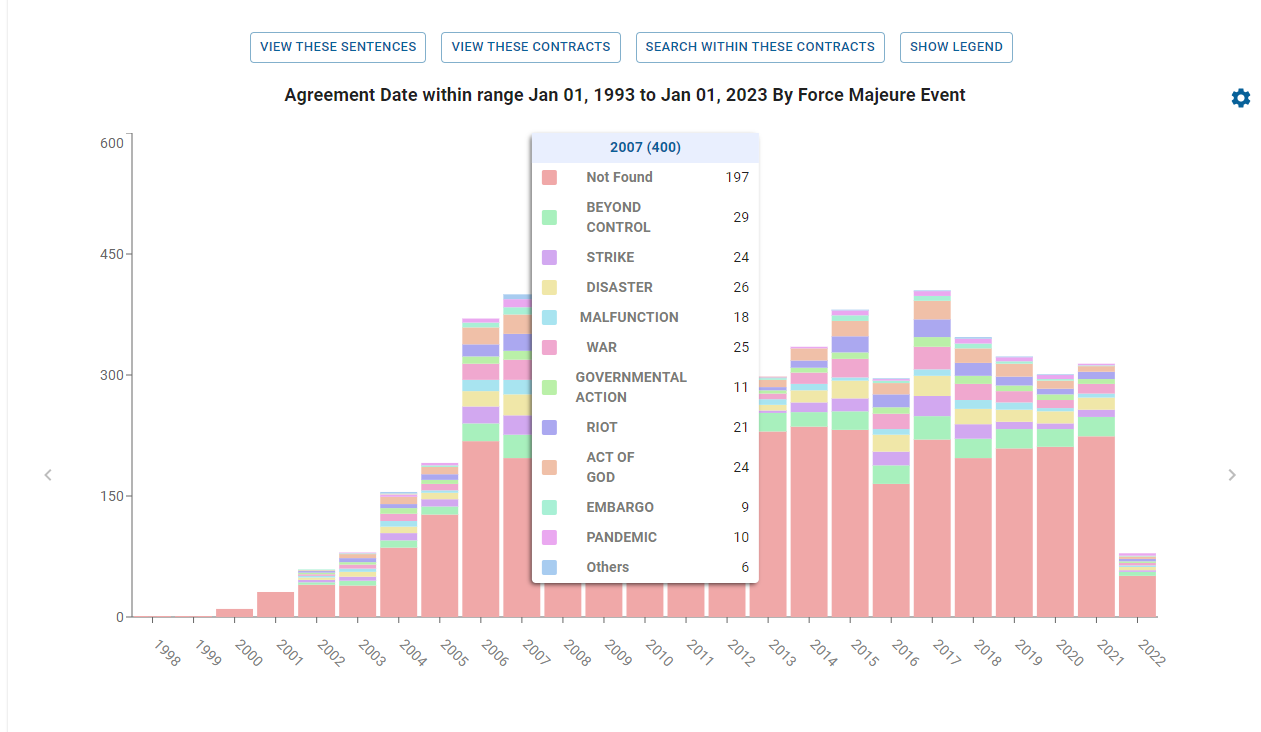This screenshot has width=1261, height=732.
Task: Click the y-axis value "150"
Action: pos(112,496)
